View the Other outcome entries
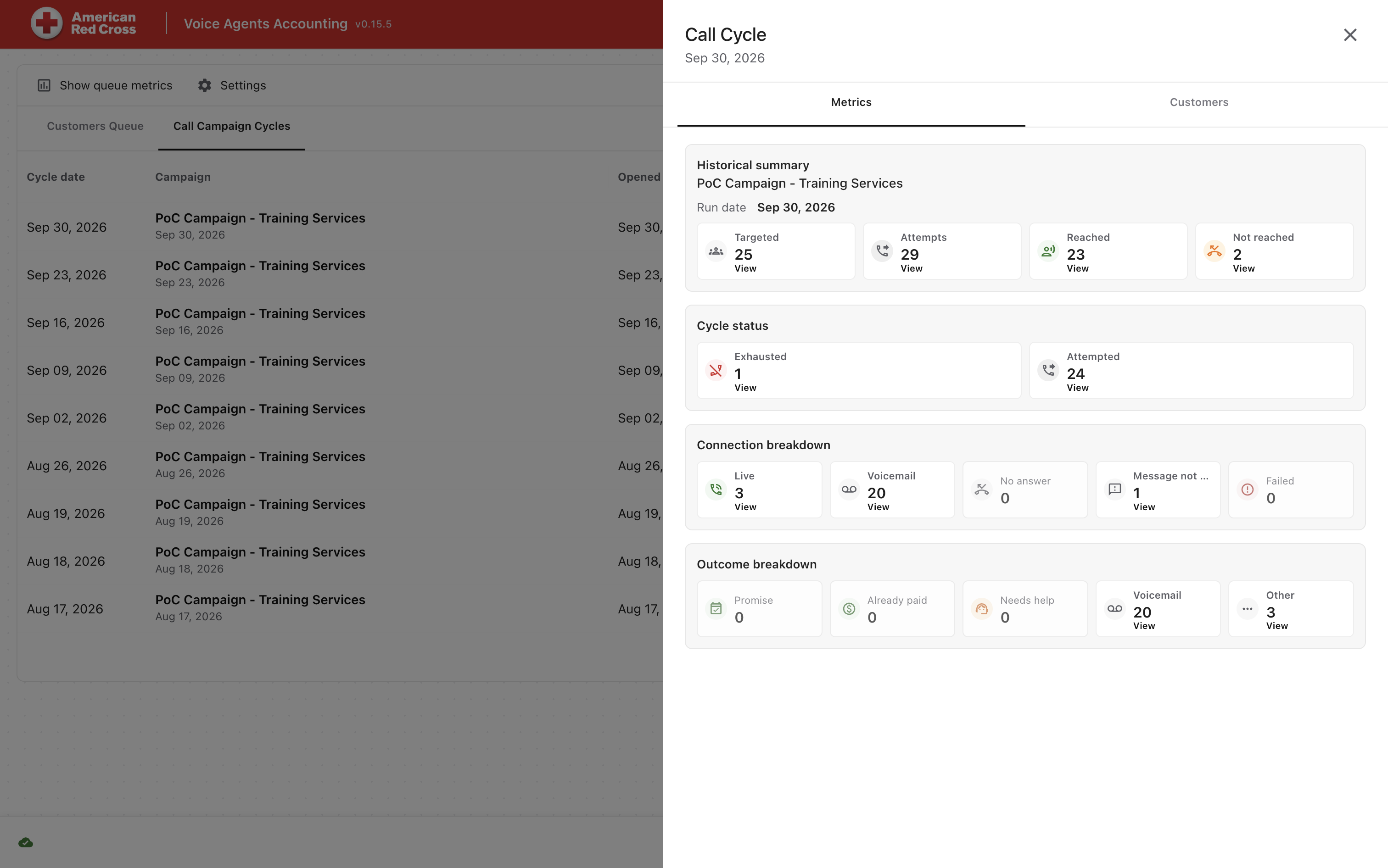 pyautogui.click(x=1276, y=626)
